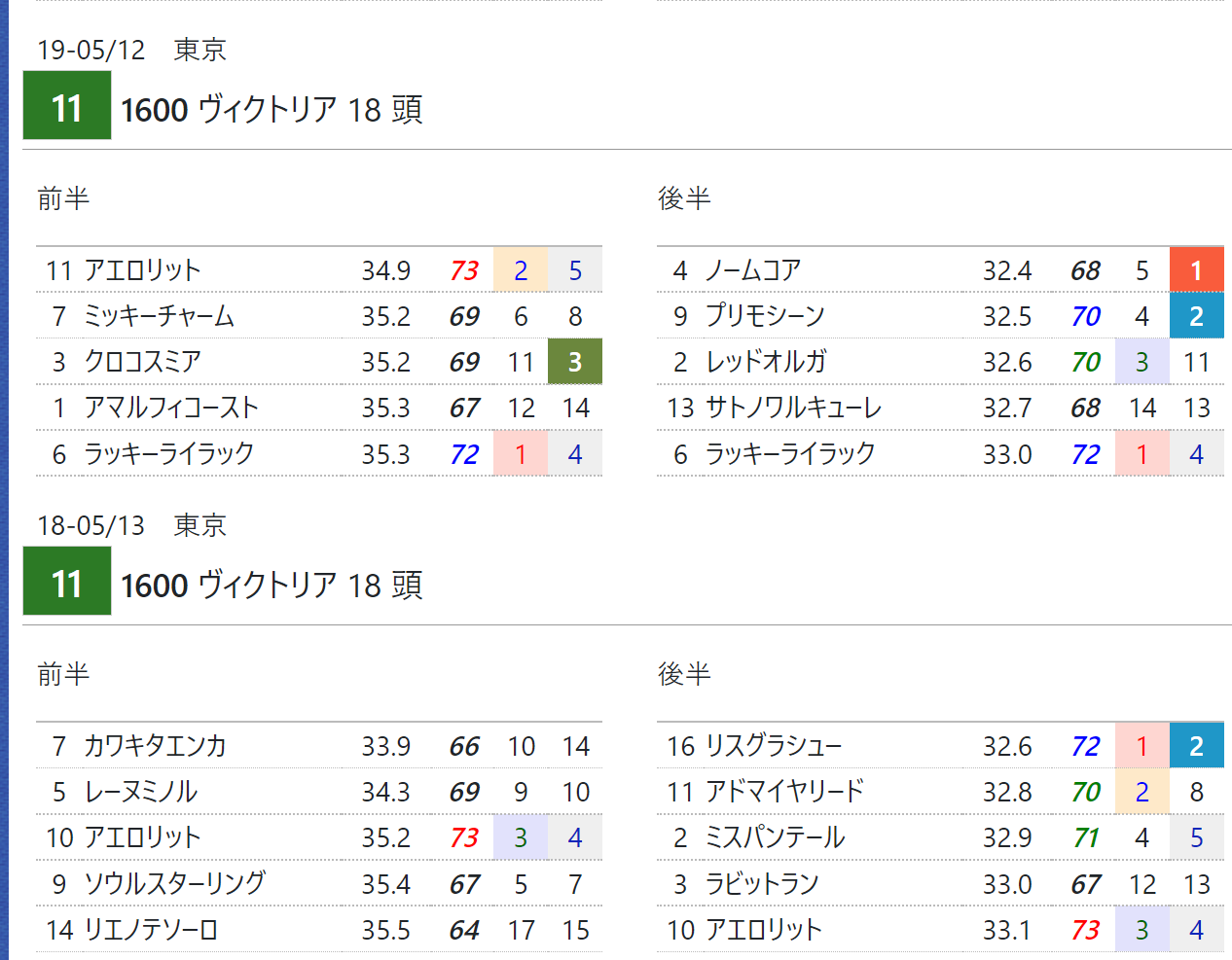Screen dimensions: 1232x960
Task: Click the green 11 badge for 18-05/13 race
Action: (66, 584)
